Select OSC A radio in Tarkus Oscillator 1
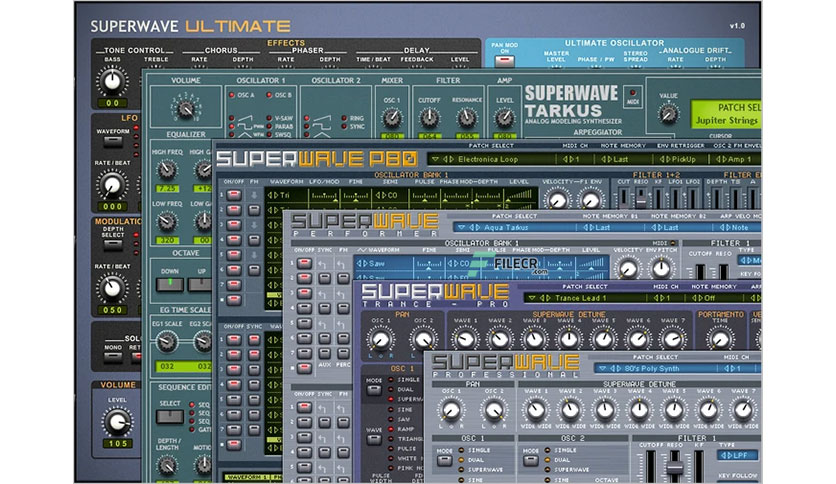The width and height of the screenshot is (836, 484). pyautogui.click(x=231, y=95)
